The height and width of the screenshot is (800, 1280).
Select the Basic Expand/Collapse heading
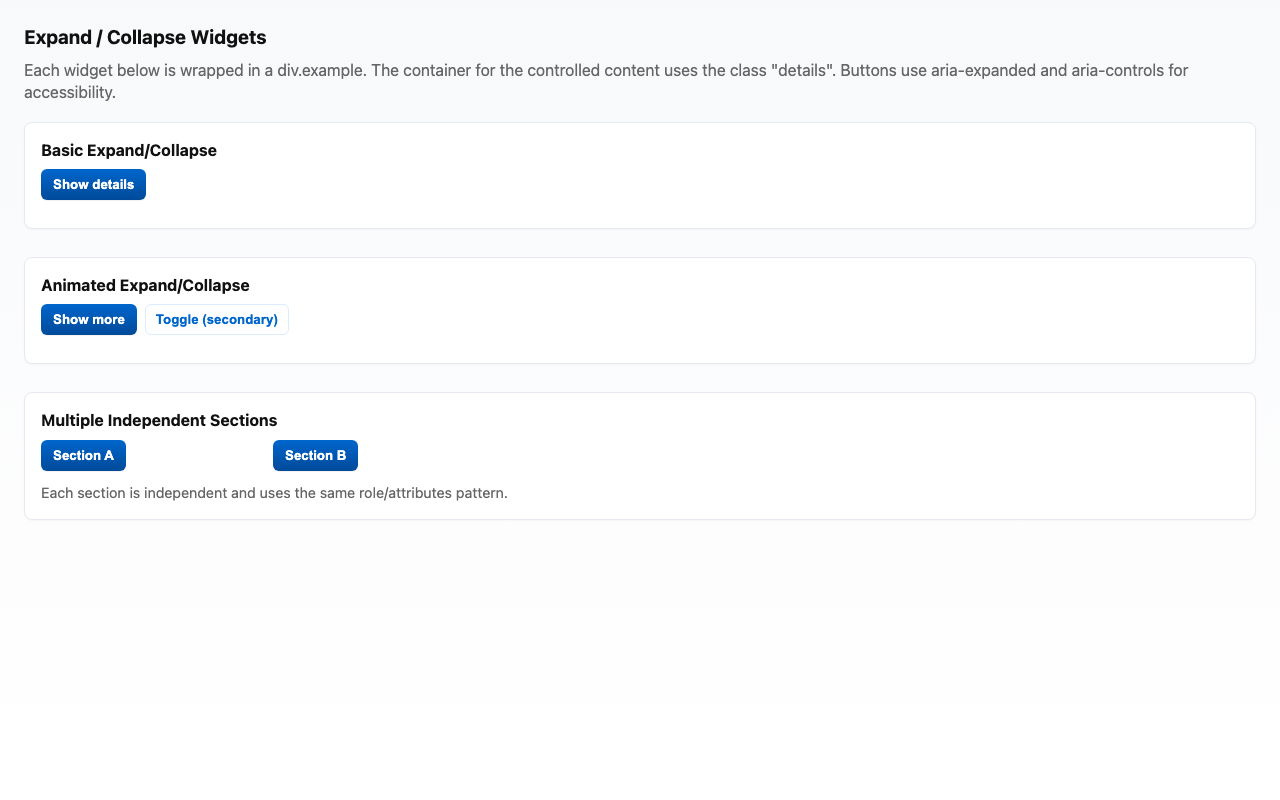129,150
